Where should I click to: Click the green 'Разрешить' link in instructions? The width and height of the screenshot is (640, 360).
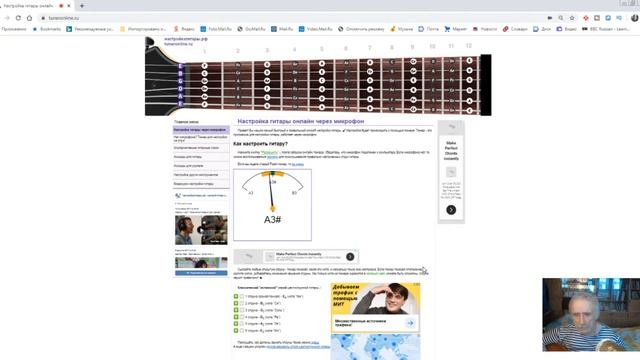(270, 152)
